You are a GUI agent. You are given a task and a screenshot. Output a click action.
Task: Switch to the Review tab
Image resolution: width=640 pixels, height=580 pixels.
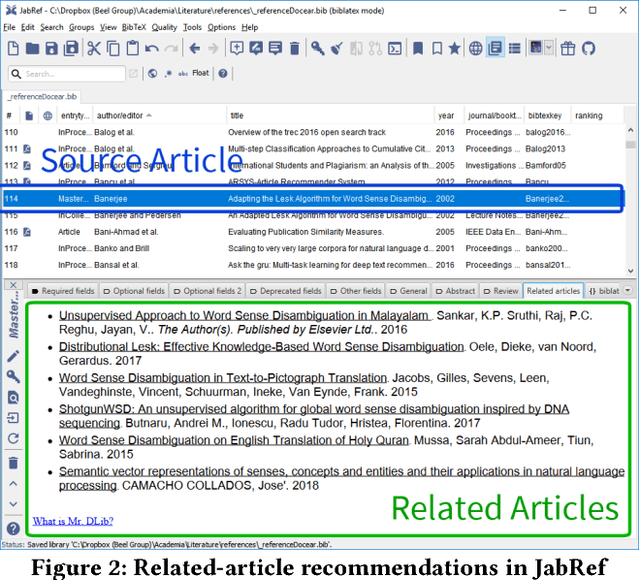click(501, 291)
